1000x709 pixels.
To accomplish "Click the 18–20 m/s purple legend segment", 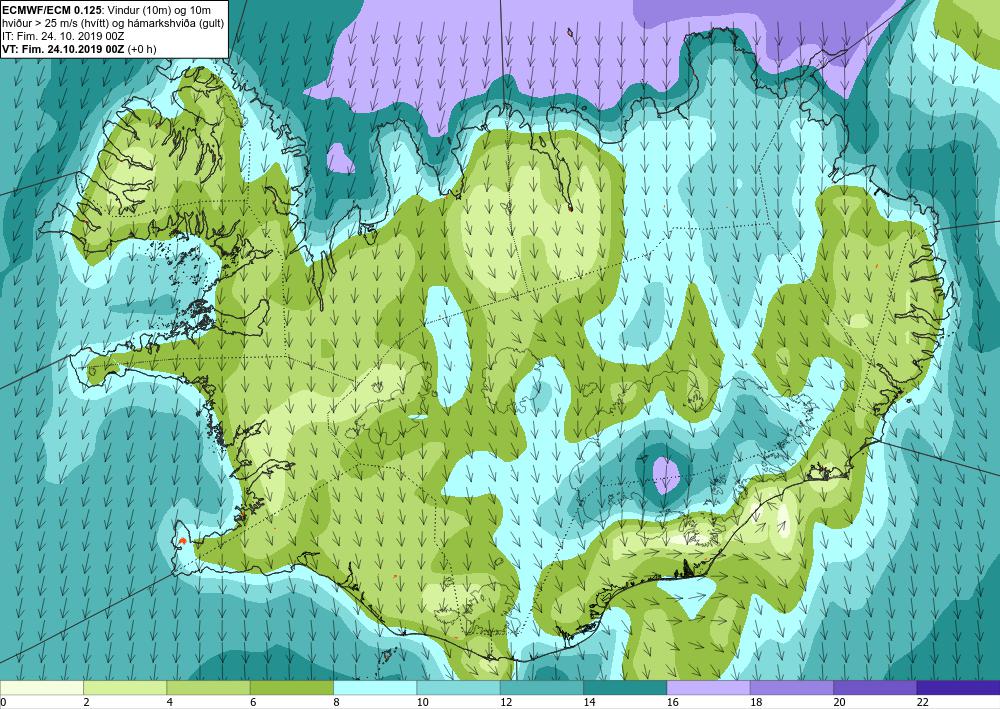I will click(791, 687).
